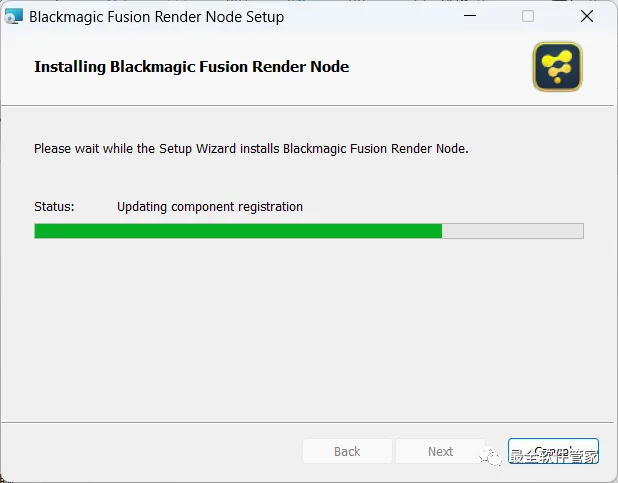The image size is (618, 483).
Task: Click the white header banner beside the logo
Action: point(434,67)
